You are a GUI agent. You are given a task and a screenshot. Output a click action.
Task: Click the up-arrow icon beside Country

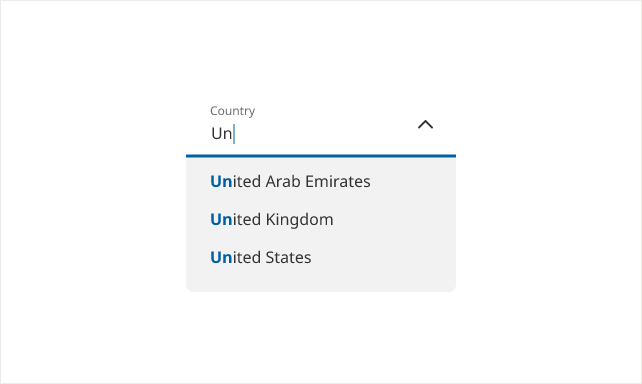[x=425, y=124]
